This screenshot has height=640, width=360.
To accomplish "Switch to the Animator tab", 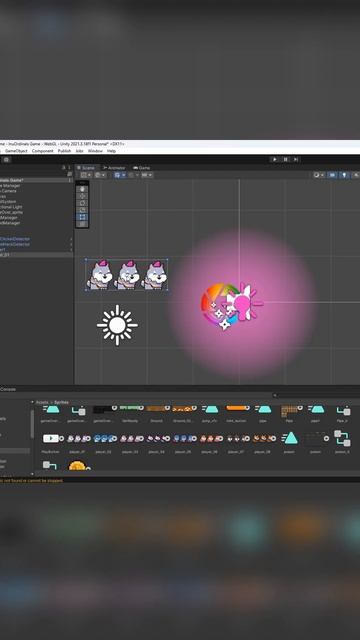I will pos(114,168).
